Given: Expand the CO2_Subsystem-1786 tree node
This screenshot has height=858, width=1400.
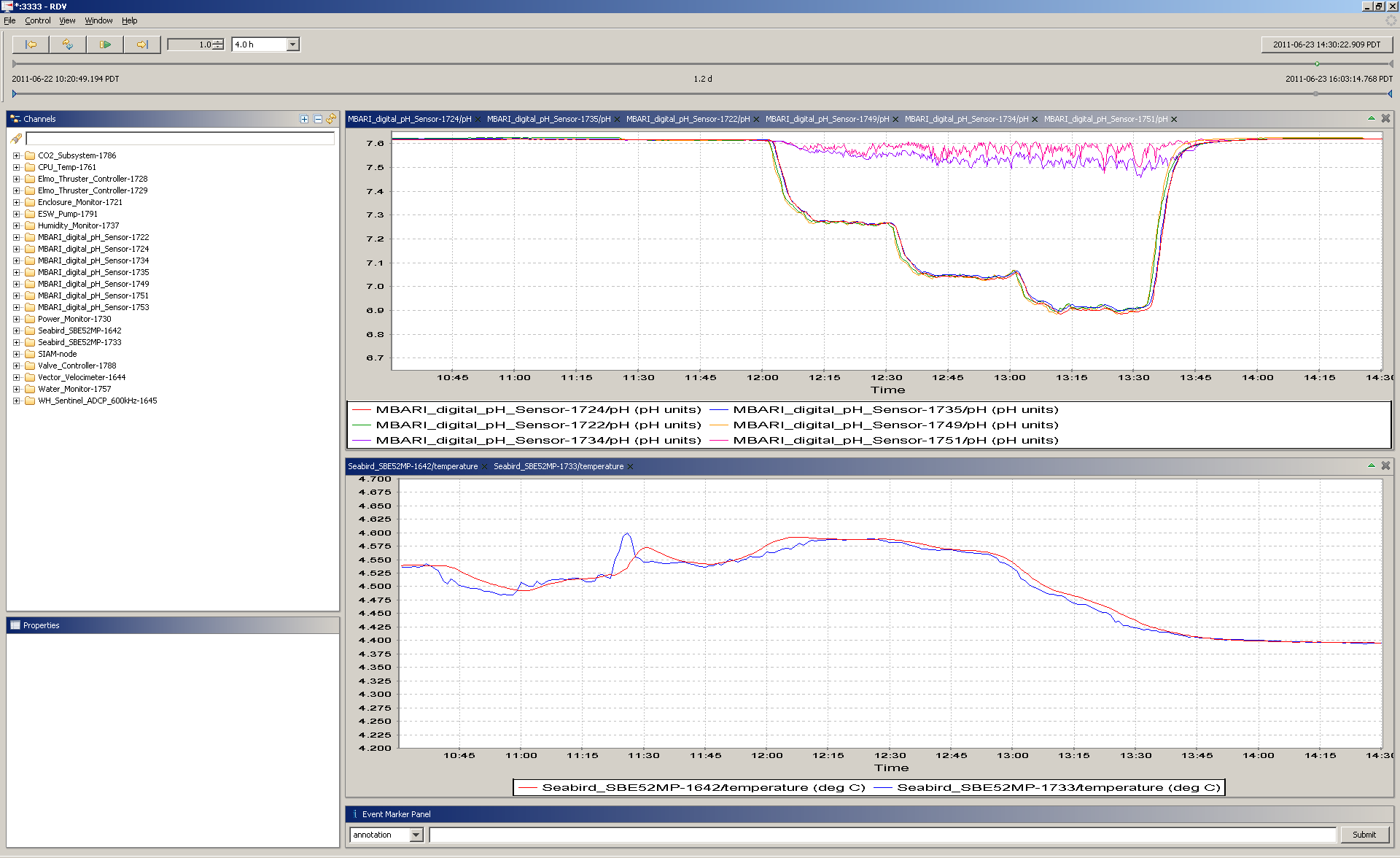Looking at the screenshot, I should click(x=16, y=155).
